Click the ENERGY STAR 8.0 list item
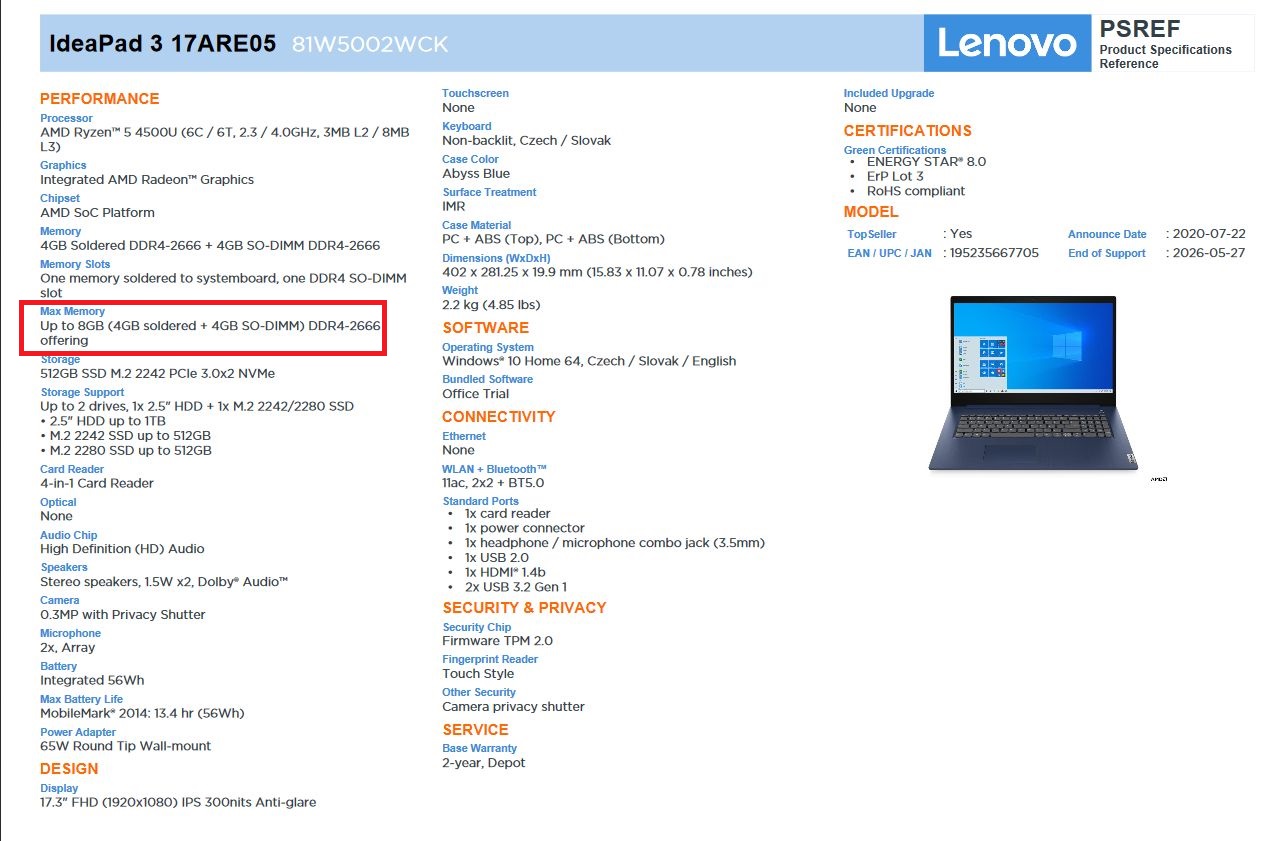The height and width of the screenshot is (841, 1278). tap(926, 161)
